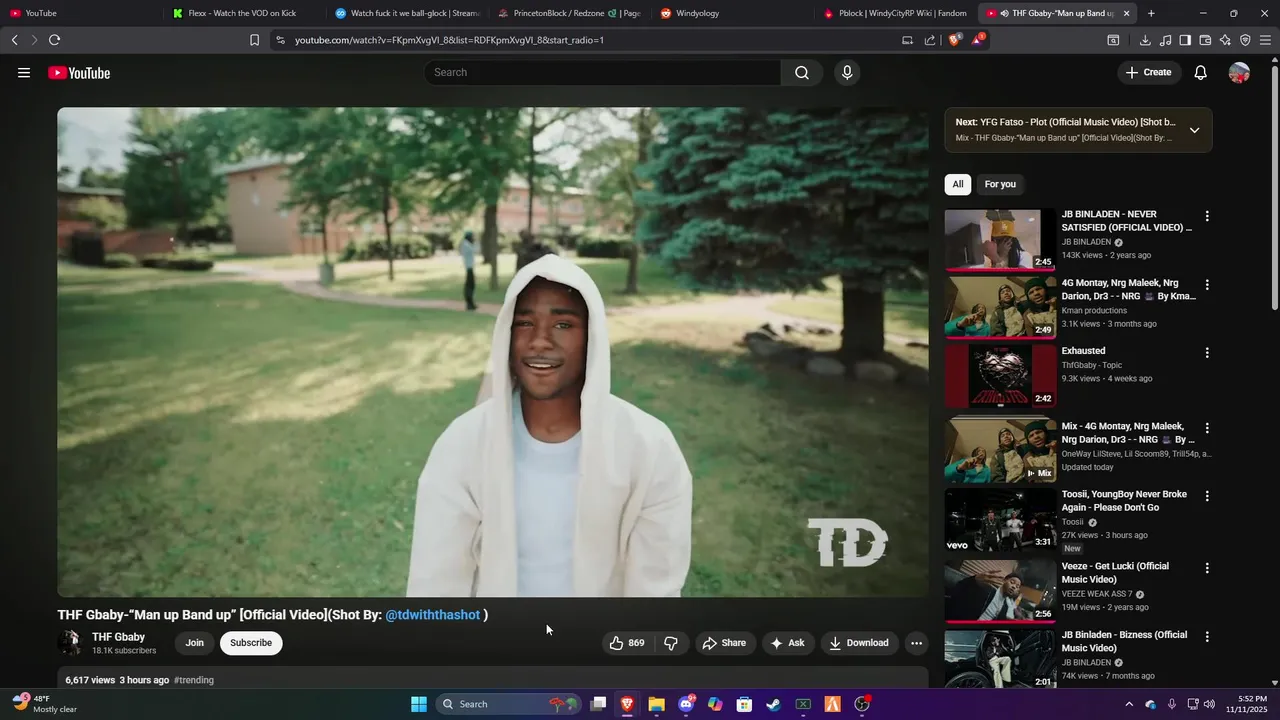Viewport: 1280px width, 720px height.
Task: Like the video with thumbs up
Action: click(x=626, y=643)
